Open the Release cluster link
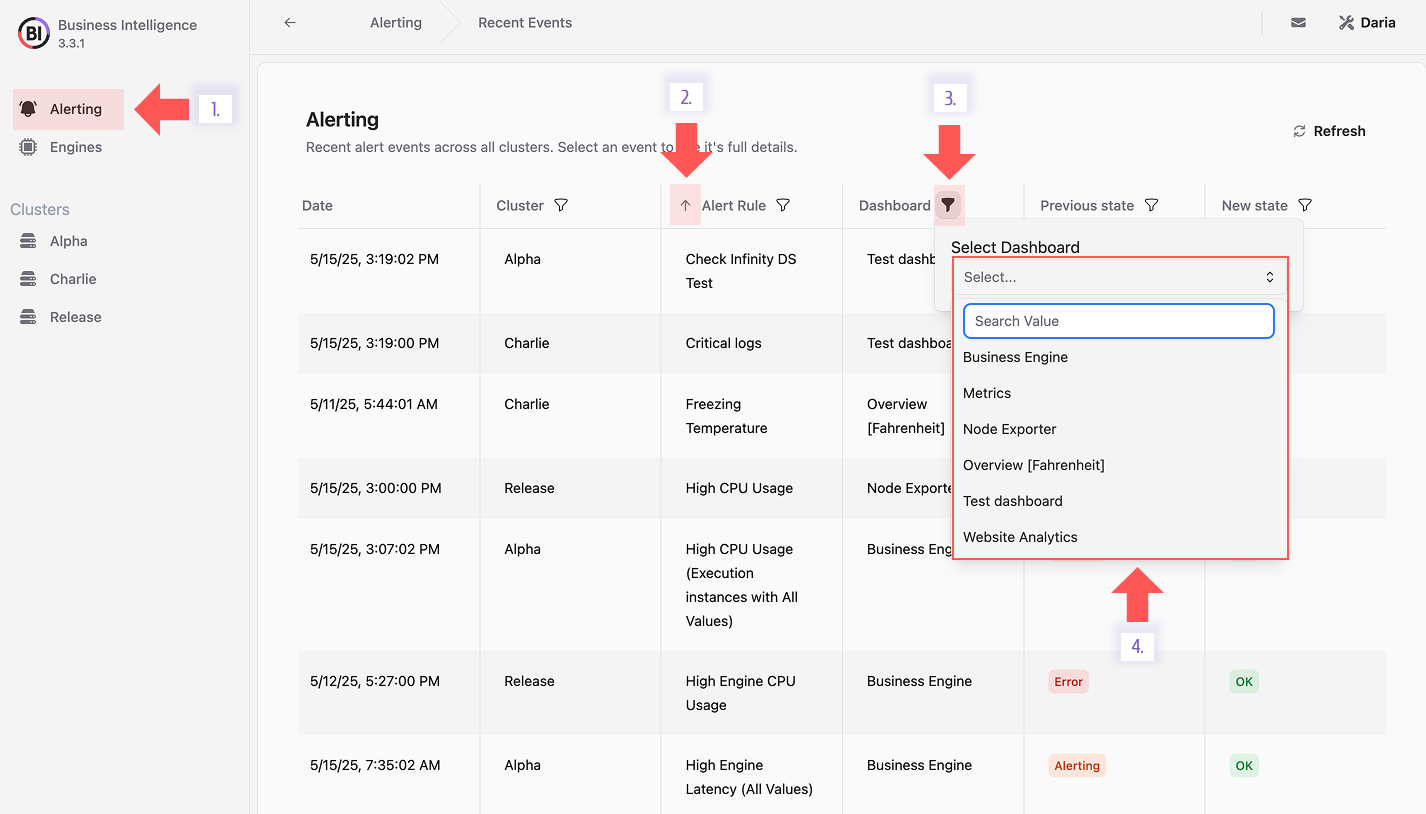 pos(76,317)
